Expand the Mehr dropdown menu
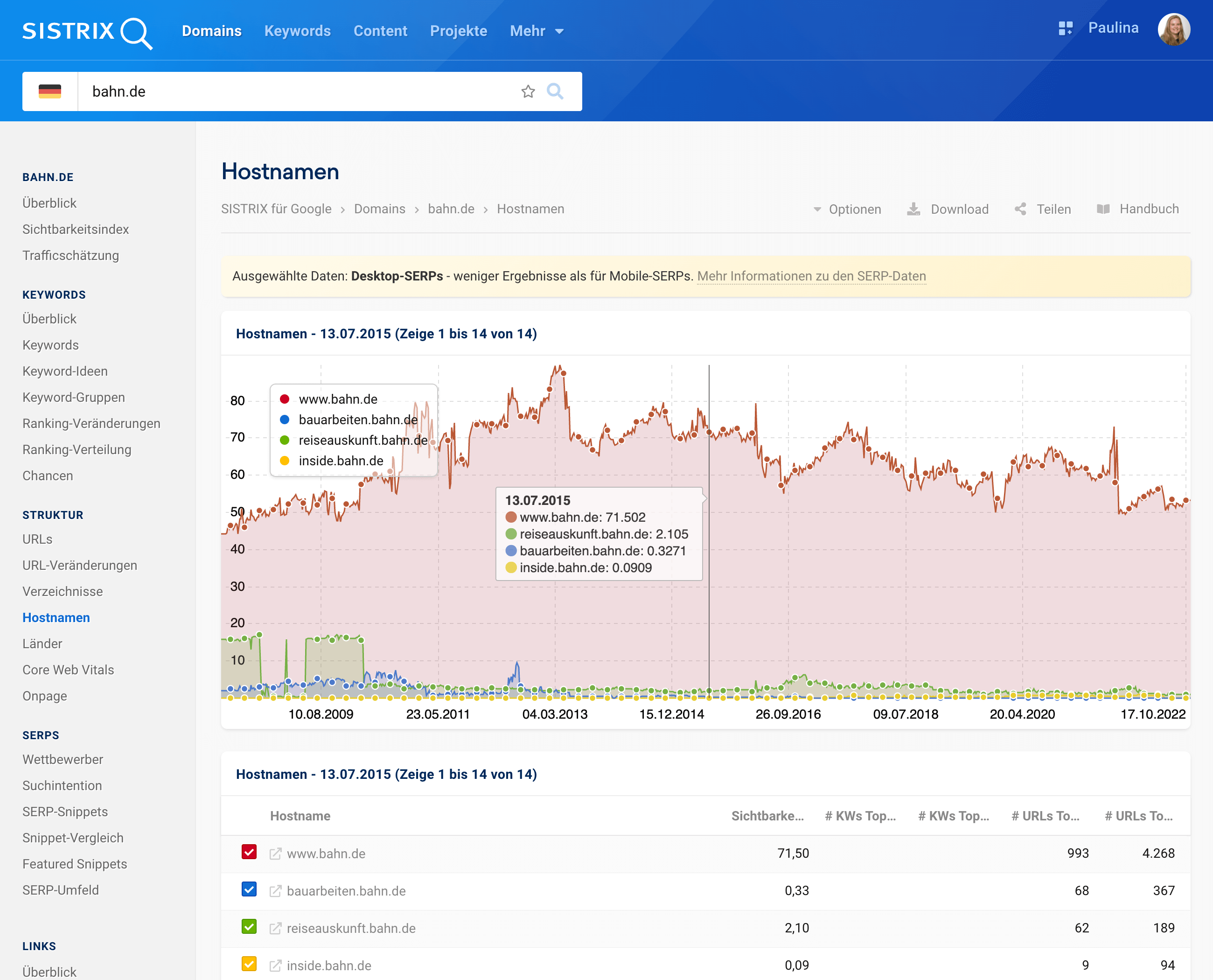 [x=536, y=31]
